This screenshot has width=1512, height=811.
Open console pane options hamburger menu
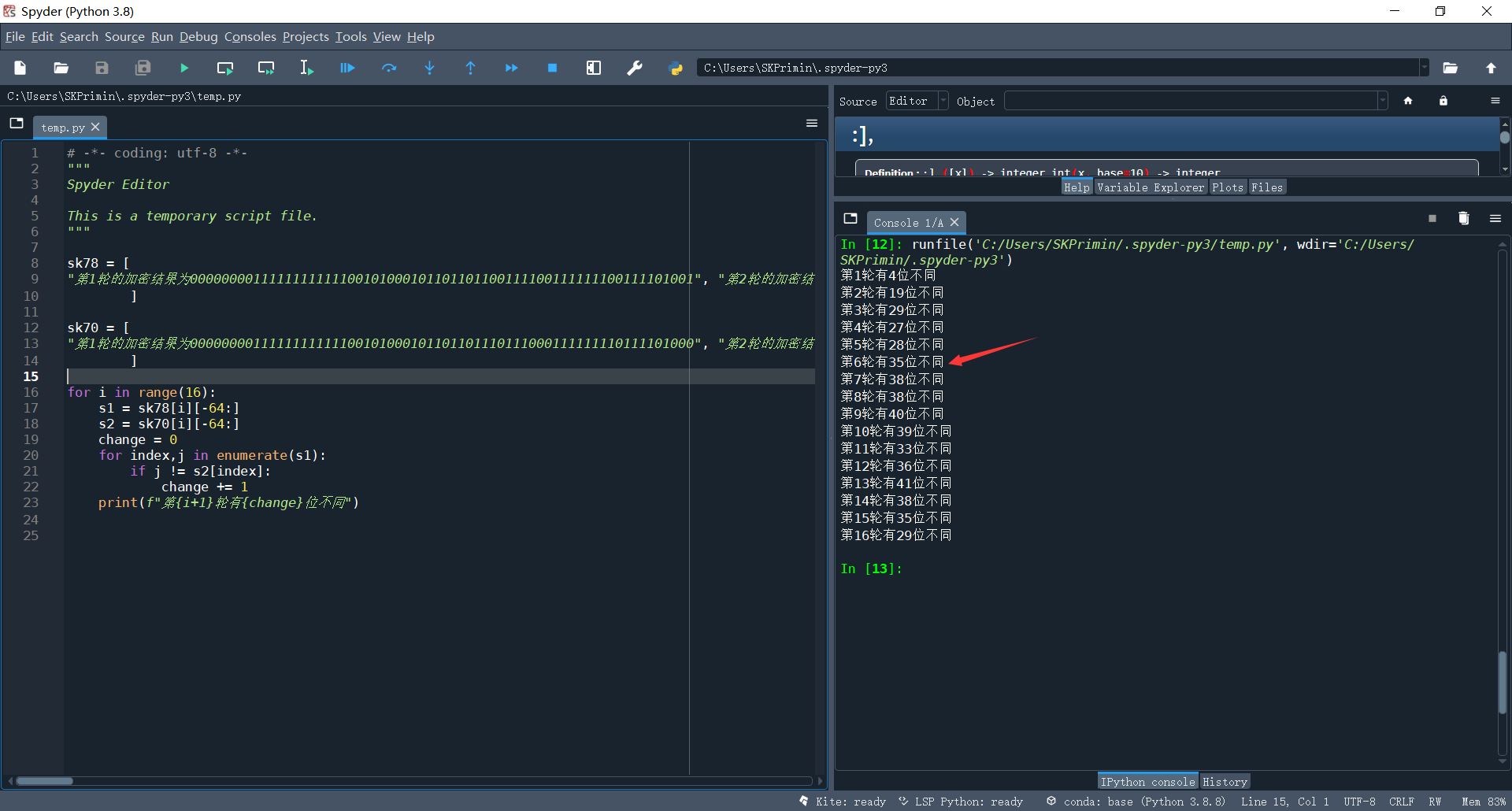click(1495, 218)
